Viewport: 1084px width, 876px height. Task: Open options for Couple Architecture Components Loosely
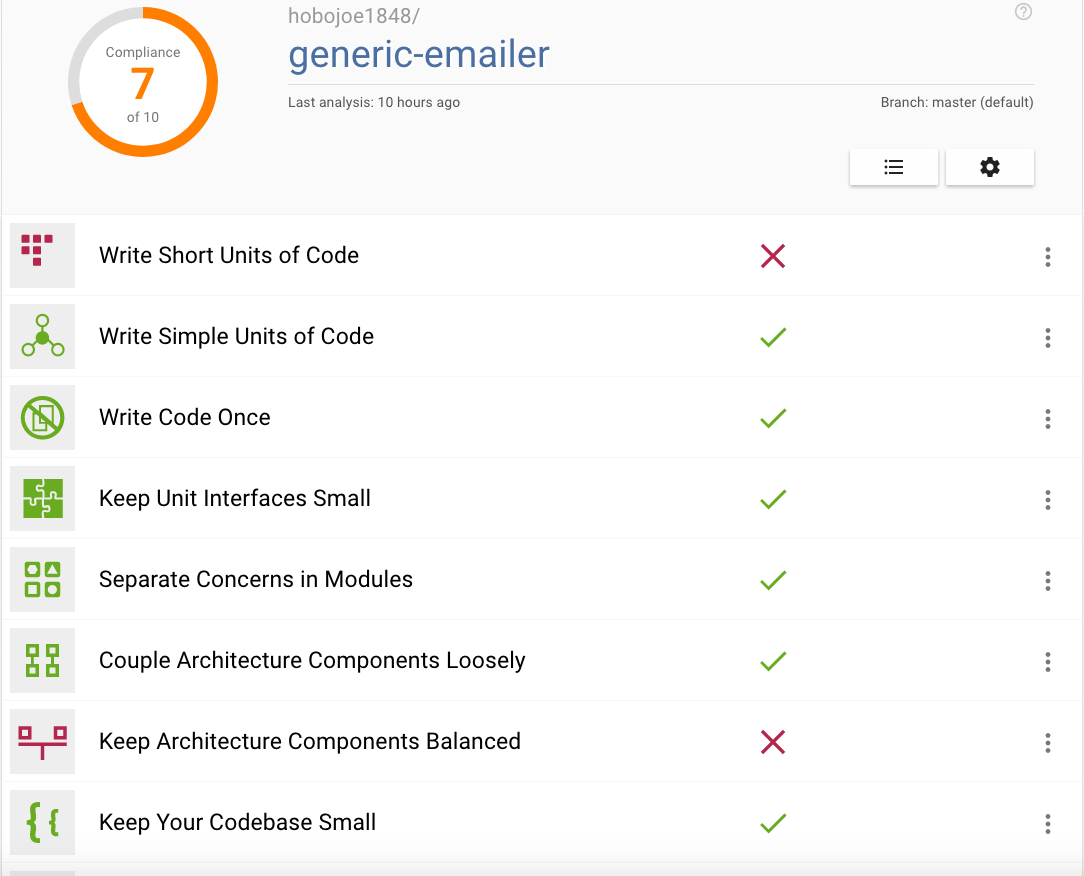(x=1047, y=662)
